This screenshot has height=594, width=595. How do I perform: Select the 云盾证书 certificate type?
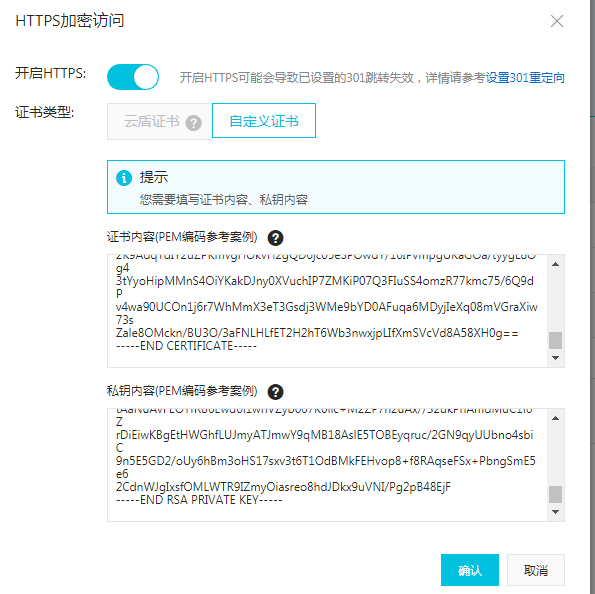tap(159, 121)
